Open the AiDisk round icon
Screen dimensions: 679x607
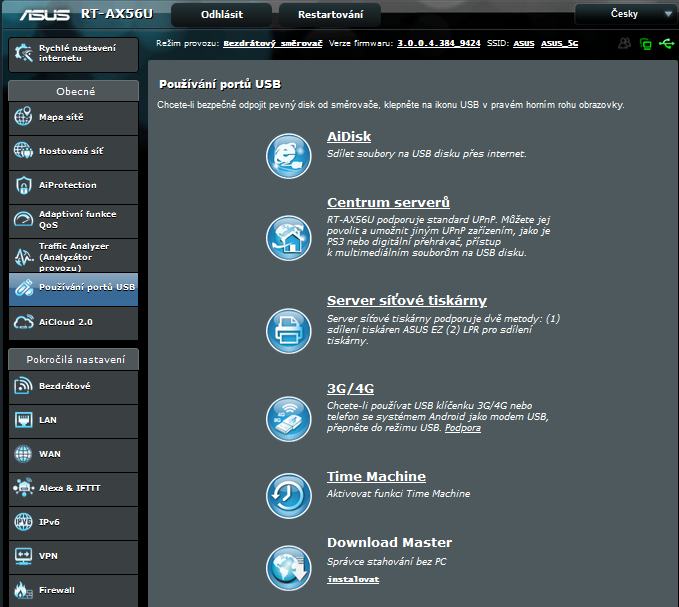click(x=288, y=155)
